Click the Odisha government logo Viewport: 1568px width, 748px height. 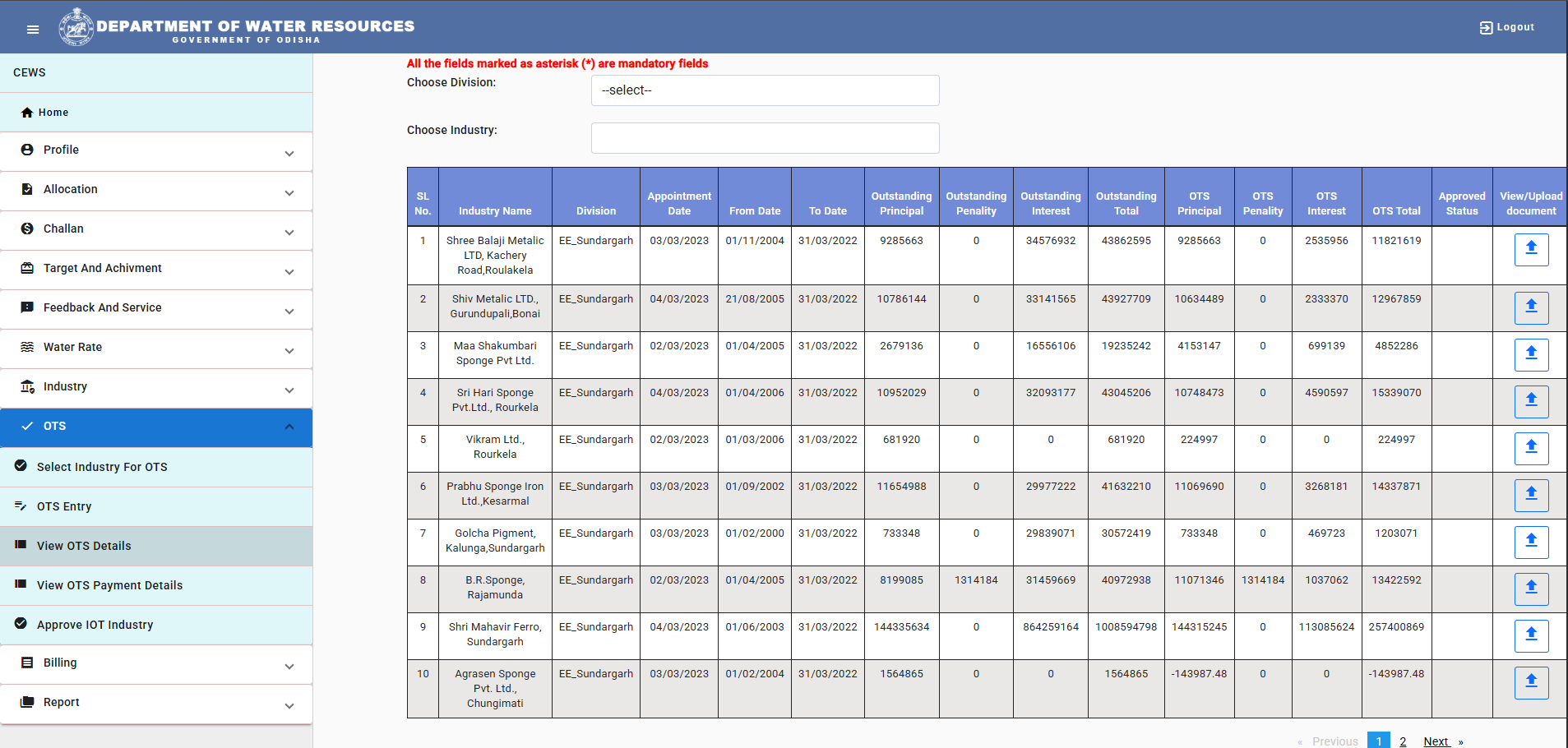(x=76, y=27)
